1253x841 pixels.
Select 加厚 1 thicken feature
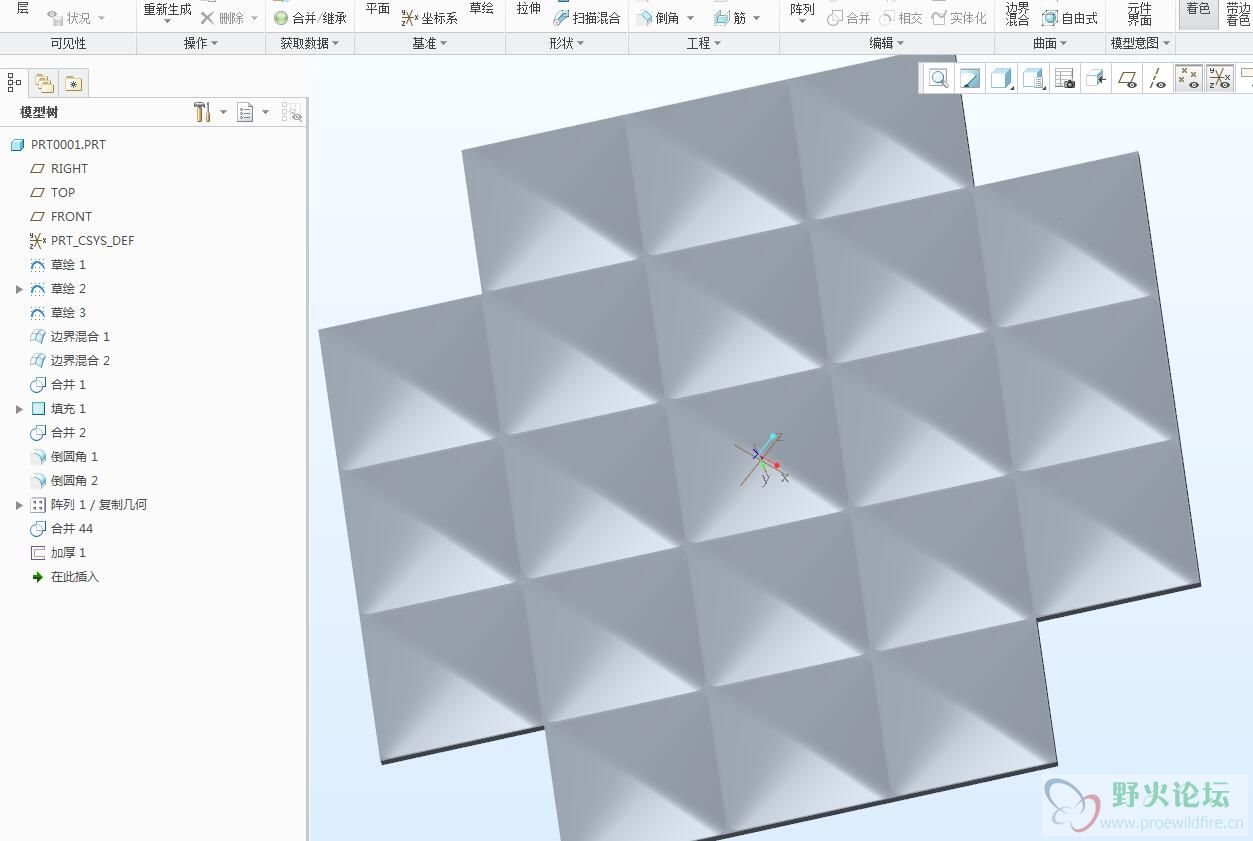[x=58, y=553]
